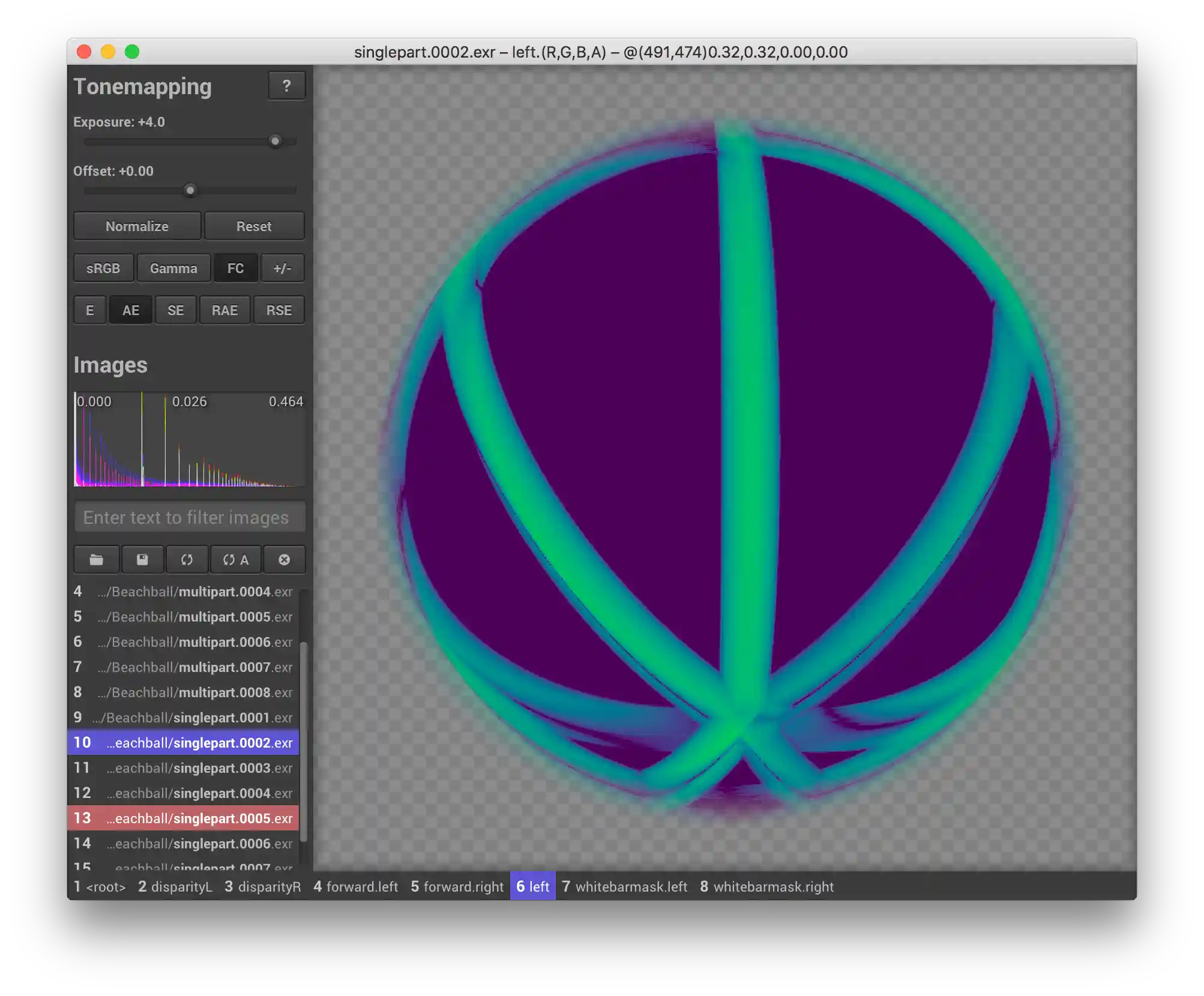The height and width of the screenshot is (996, 1204).
Task: Save current image via the save icon
Action: pyautogui.click(x=142, y=560)
